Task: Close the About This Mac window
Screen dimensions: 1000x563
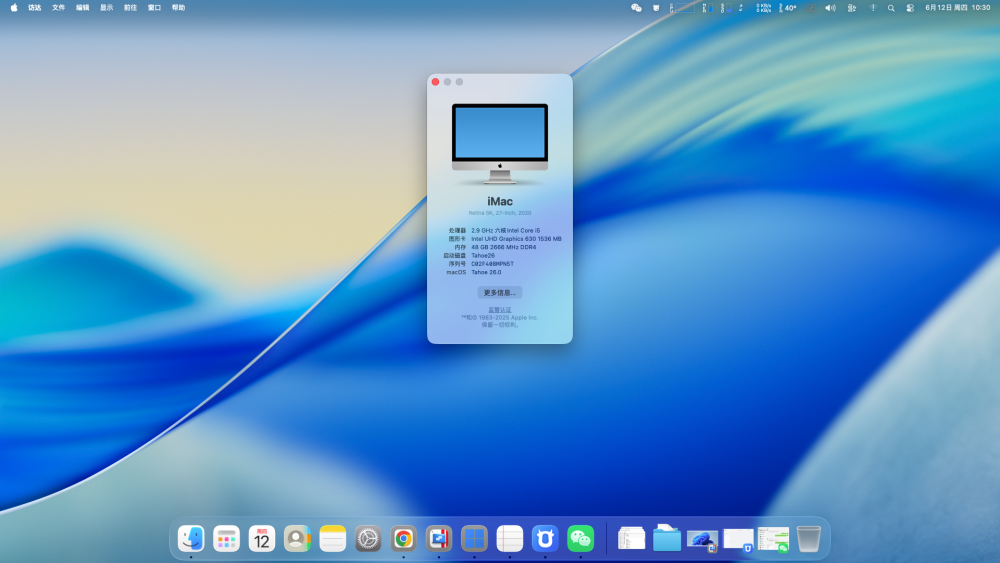Action: point(436,82)
